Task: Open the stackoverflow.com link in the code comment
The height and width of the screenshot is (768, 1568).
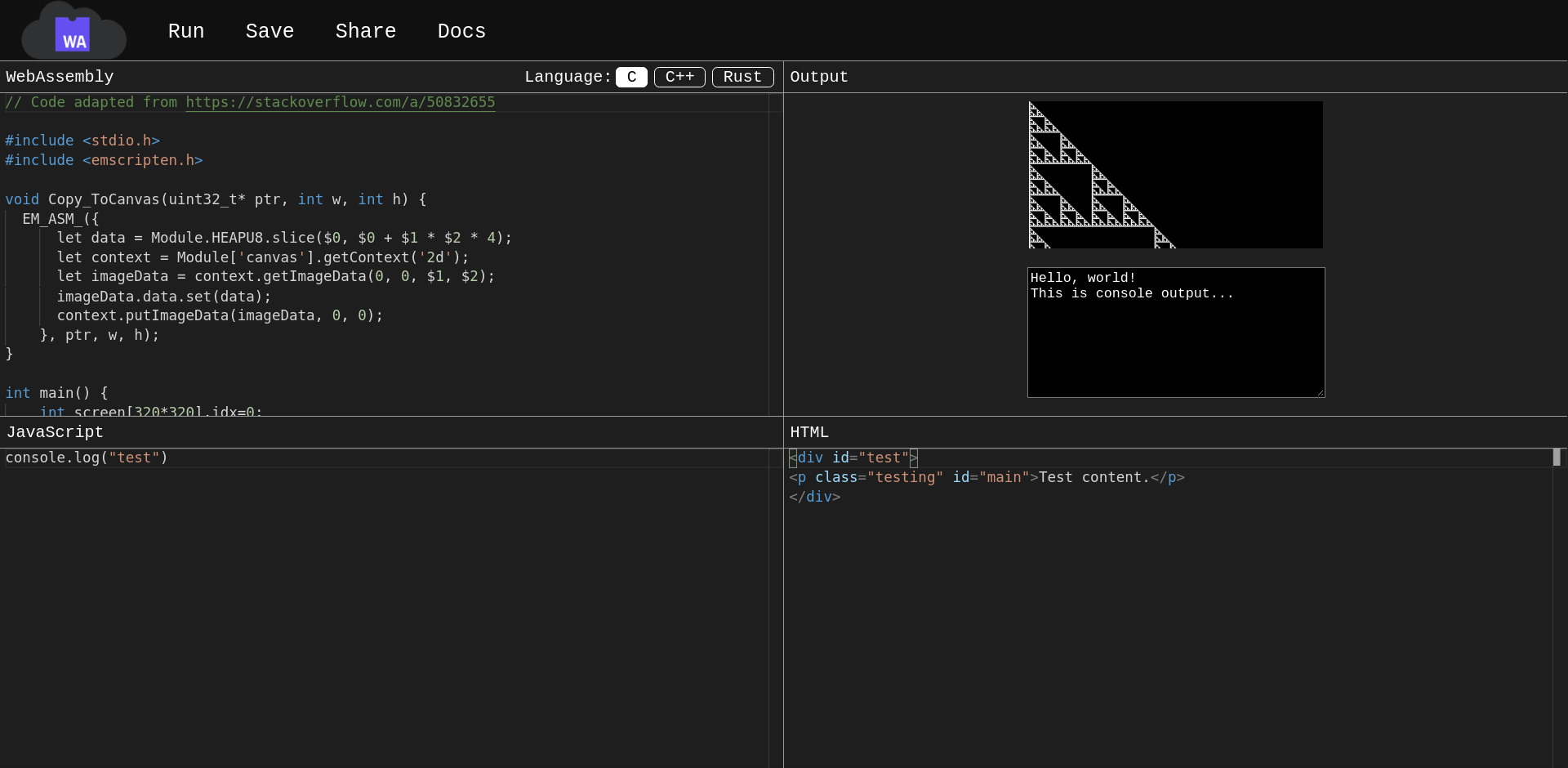Action: (340, 102)
